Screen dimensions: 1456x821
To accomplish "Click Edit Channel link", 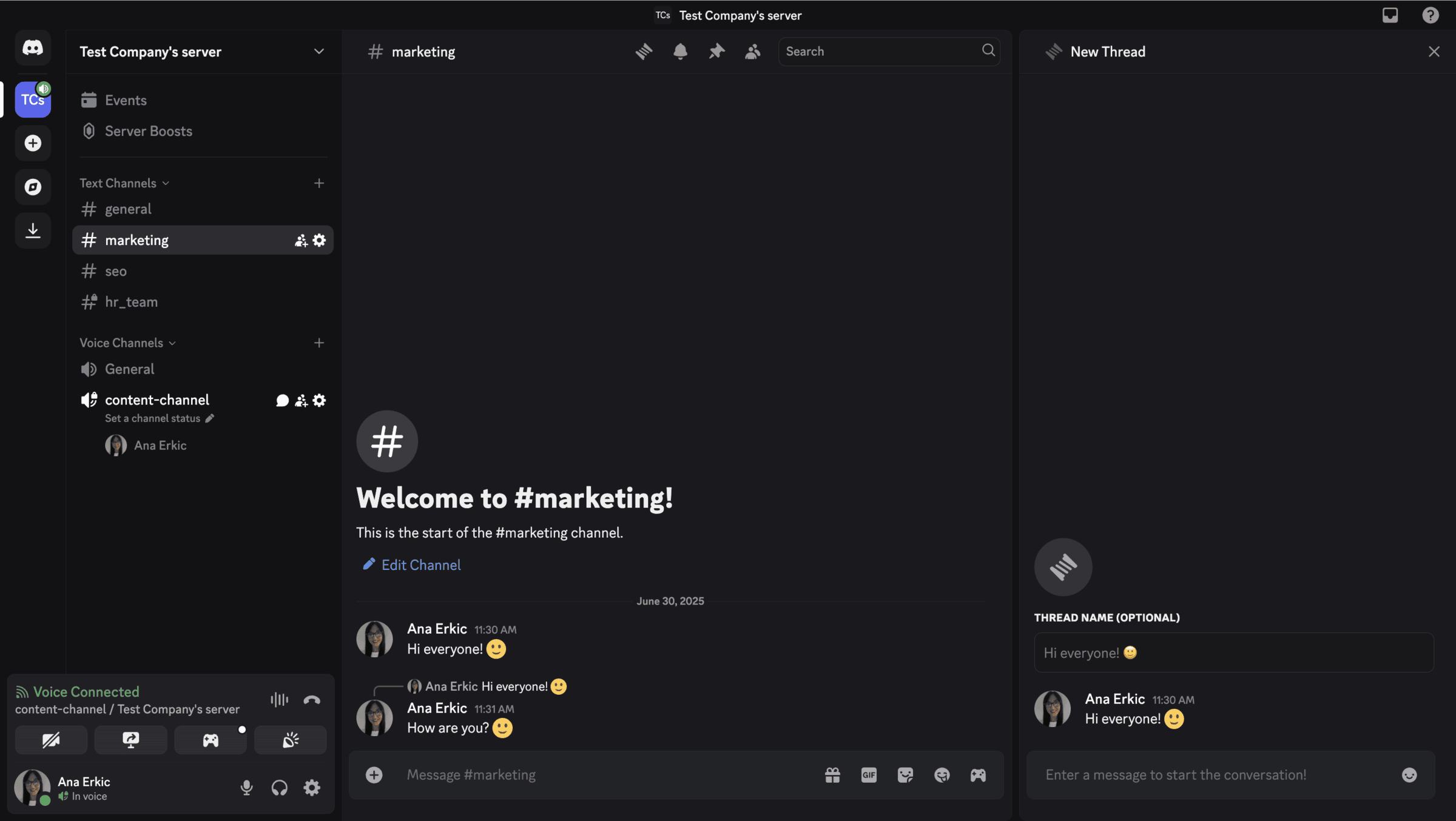I will pyautogui.click(x=412, y=565).
